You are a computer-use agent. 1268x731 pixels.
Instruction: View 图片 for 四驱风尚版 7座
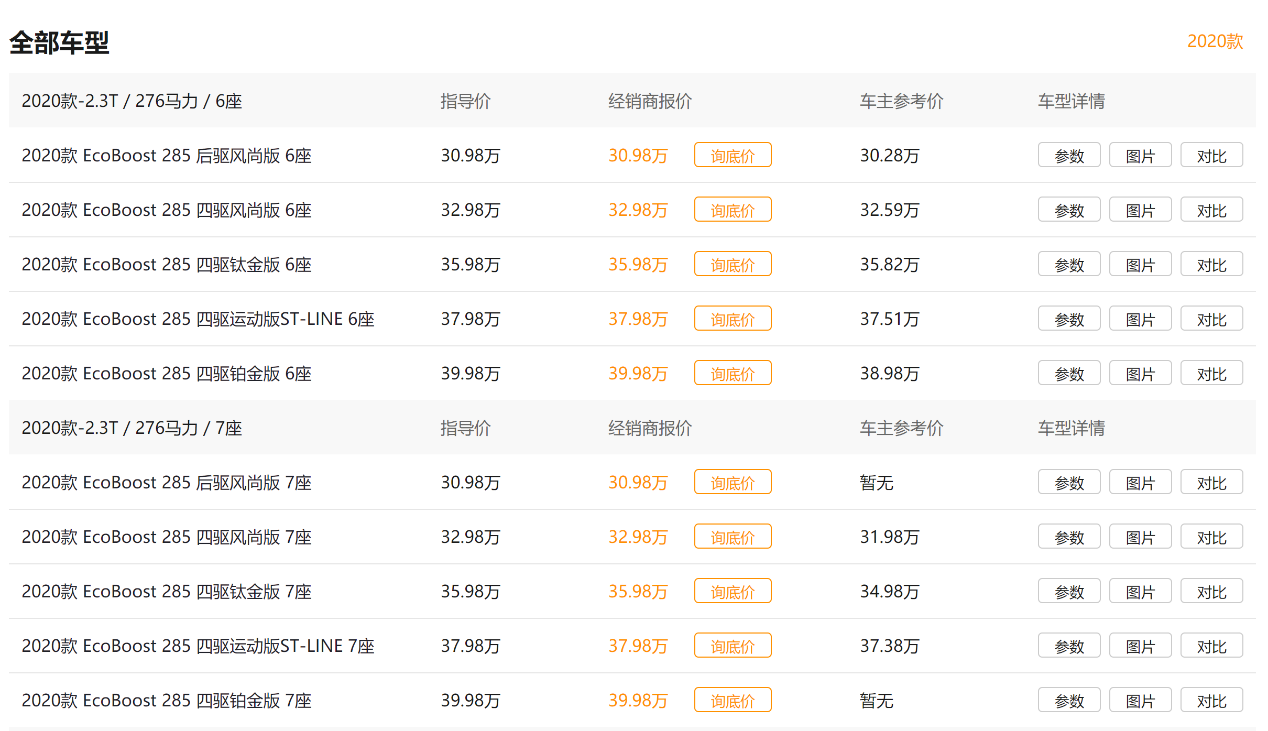click(x=1140, y=537)
